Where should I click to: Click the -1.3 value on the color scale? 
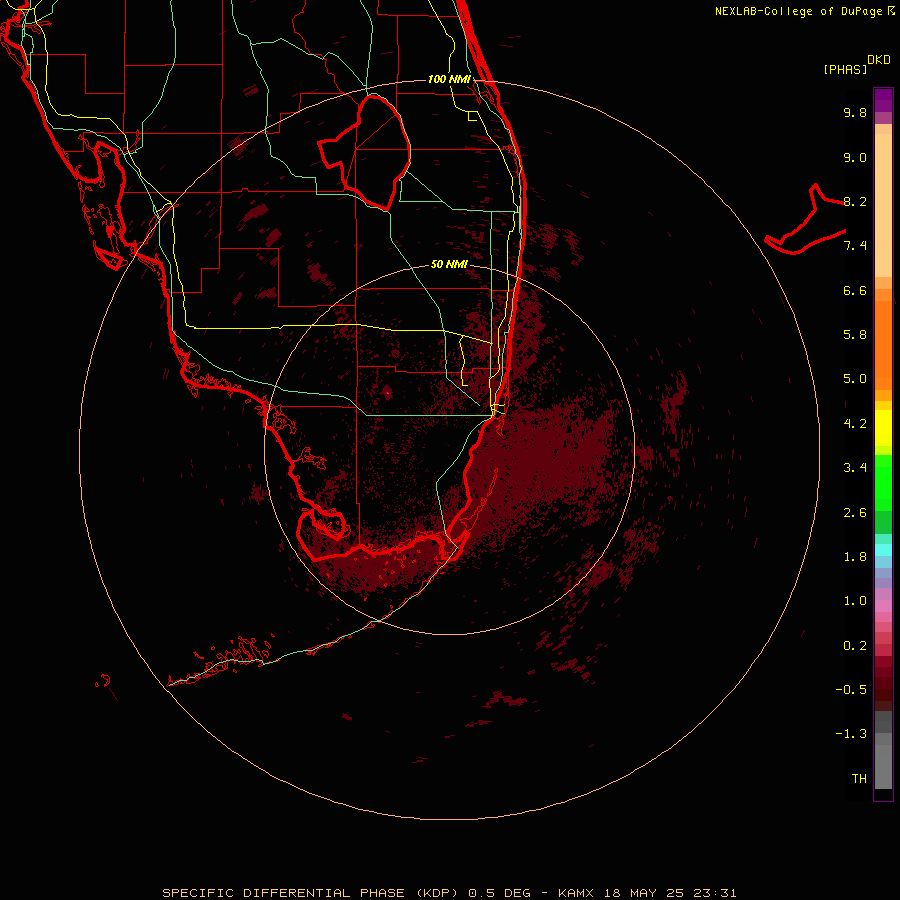(x=851, y=734)
